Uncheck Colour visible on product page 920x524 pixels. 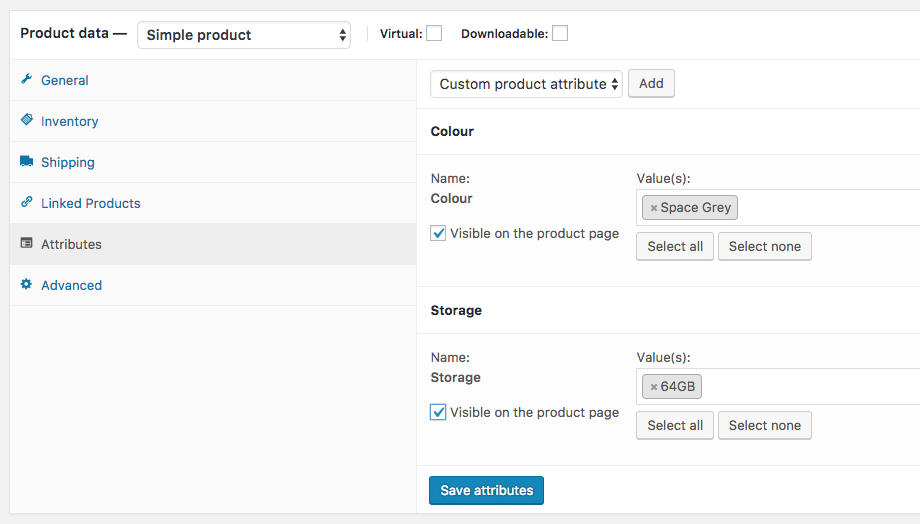[x=438, y=233]
